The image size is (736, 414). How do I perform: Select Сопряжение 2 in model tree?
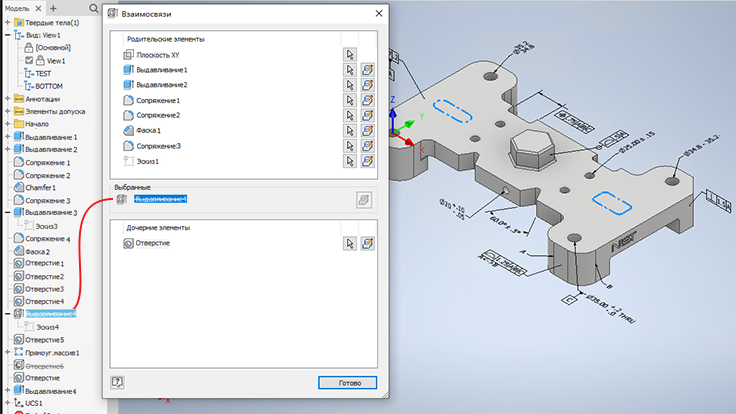(48, 175)
